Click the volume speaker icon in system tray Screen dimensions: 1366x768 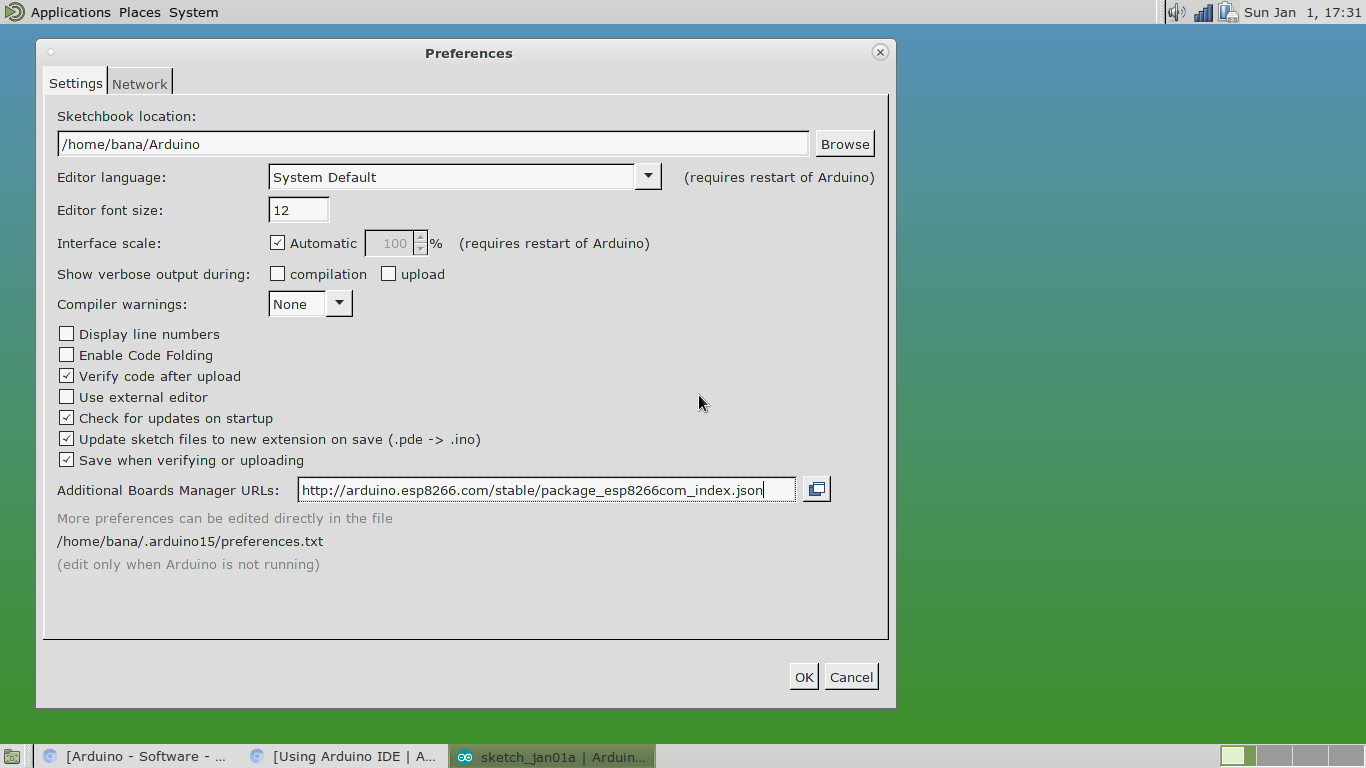(x=1175, y=12)
